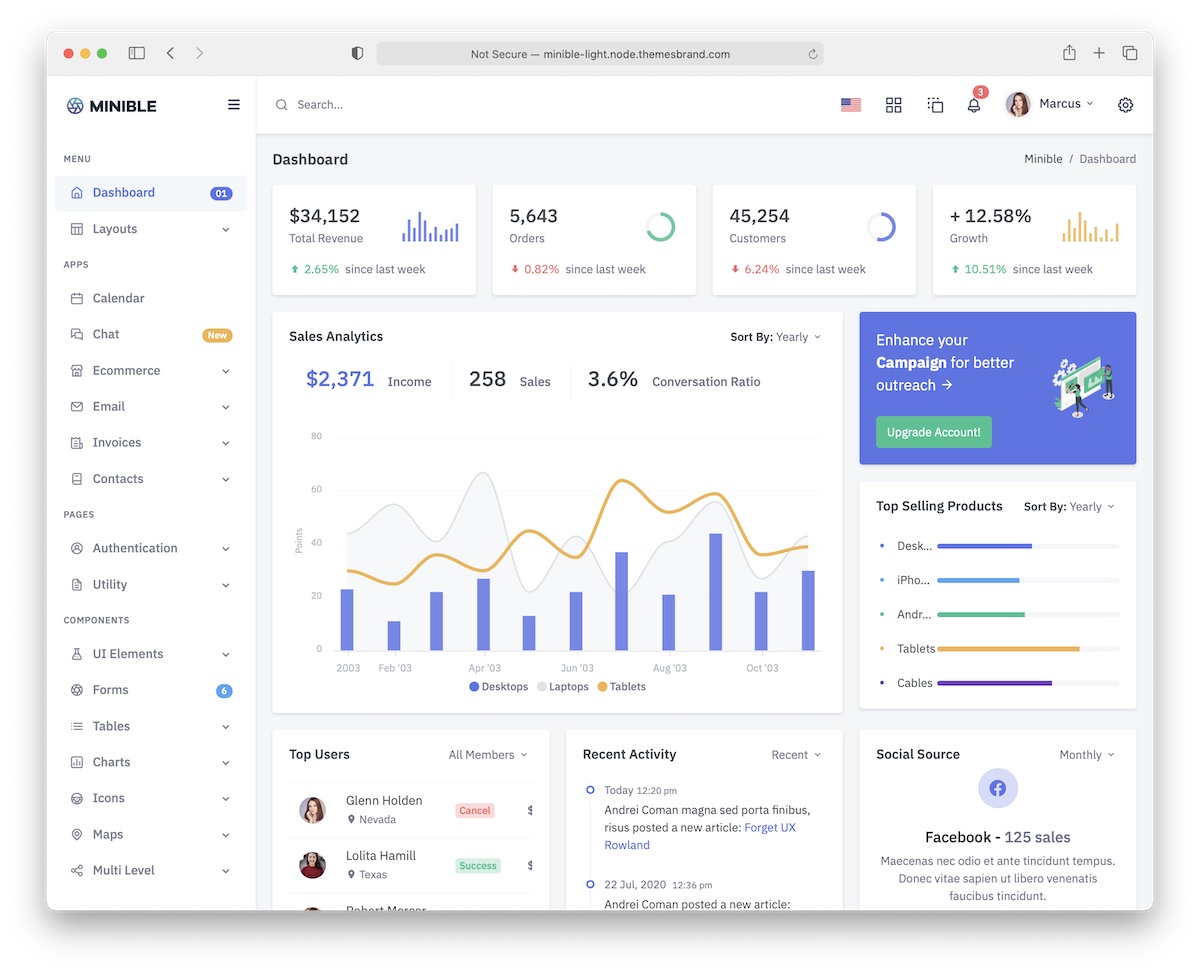Open the apps grid icon in the top bar
This screenshot has height=972, width=1200.
tap(893, 104)
